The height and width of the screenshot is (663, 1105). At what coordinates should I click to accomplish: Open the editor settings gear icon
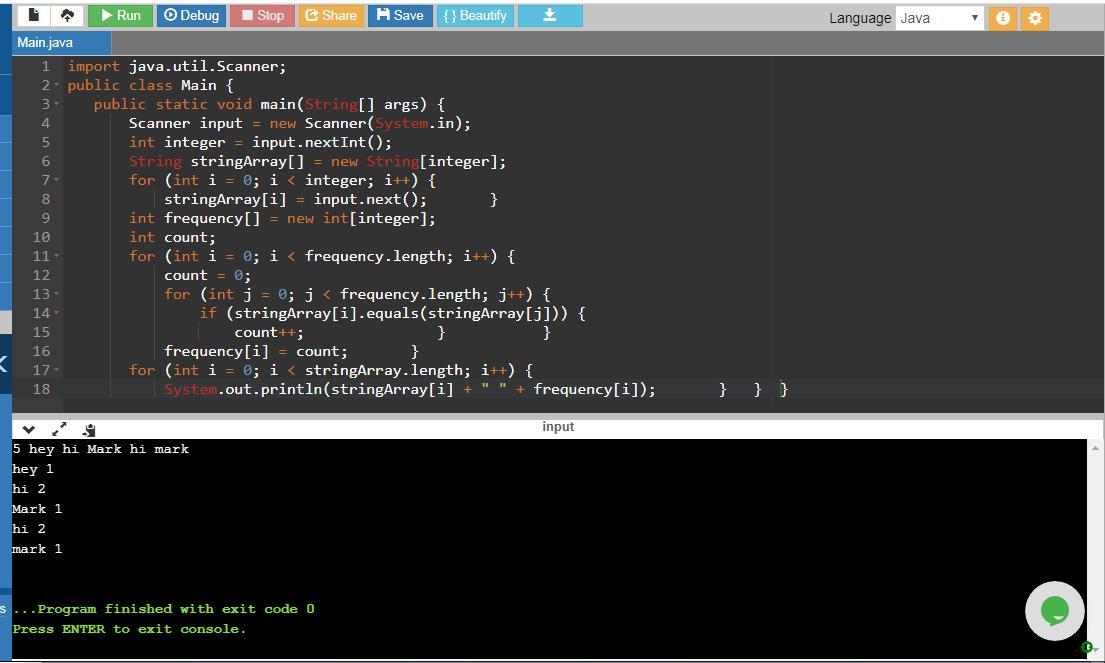[1035, 18]
